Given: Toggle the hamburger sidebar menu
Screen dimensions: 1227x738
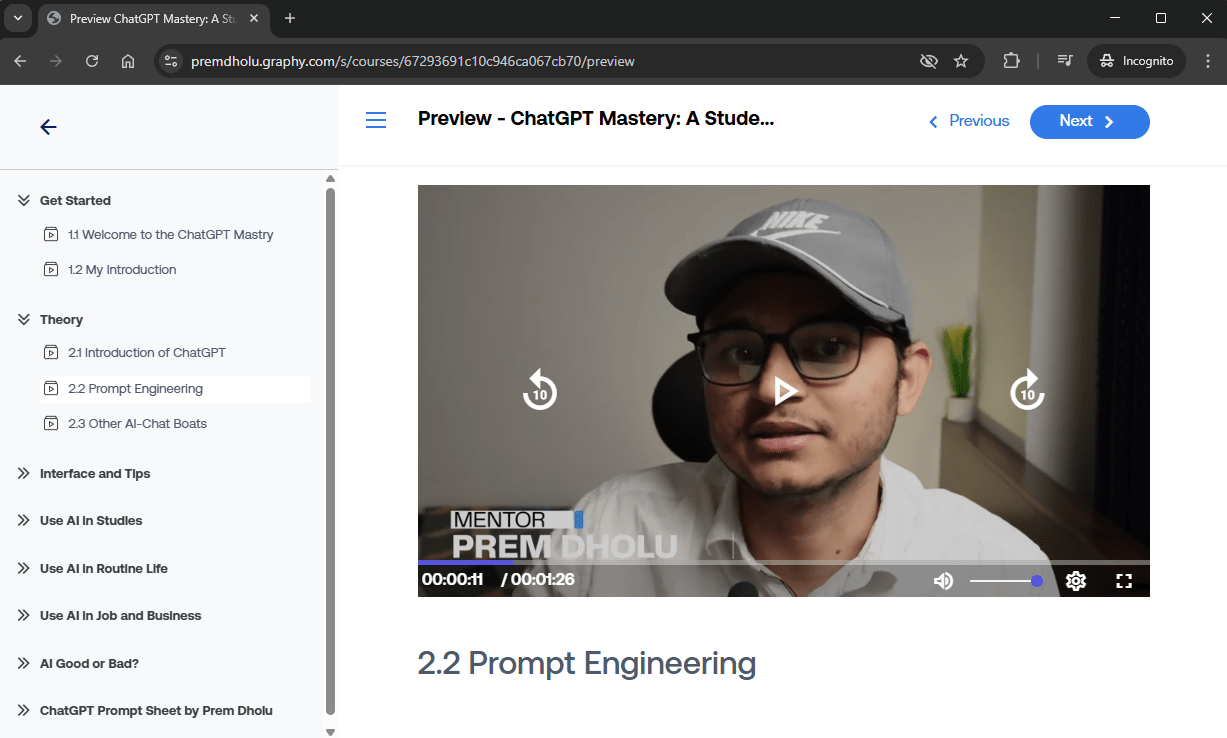Looking at the screenshot, I should (x=376, y=121).
